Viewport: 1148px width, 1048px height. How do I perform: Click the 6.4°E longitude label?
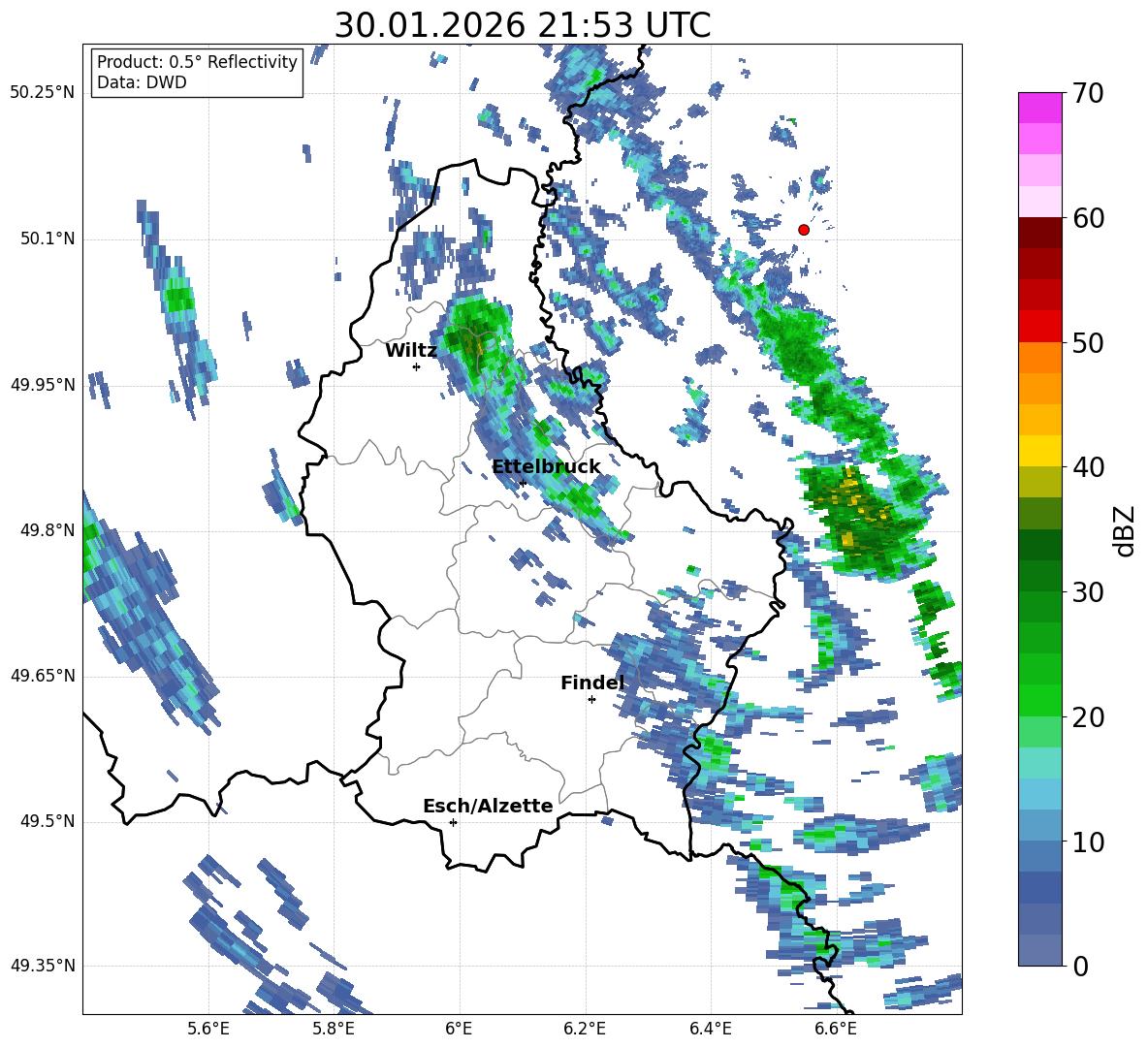[x=710, y=1030]
